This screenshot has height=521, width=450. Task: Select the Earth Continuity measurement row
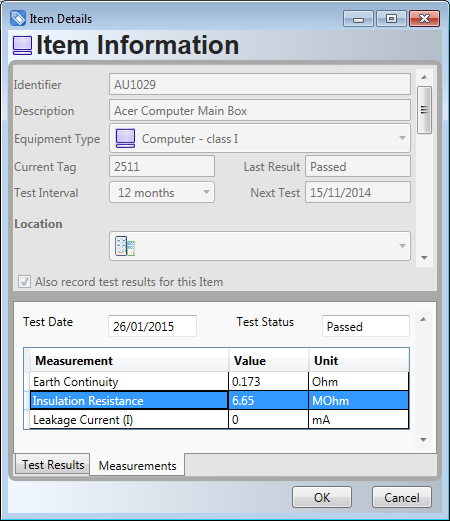click(x=219, y=381)
